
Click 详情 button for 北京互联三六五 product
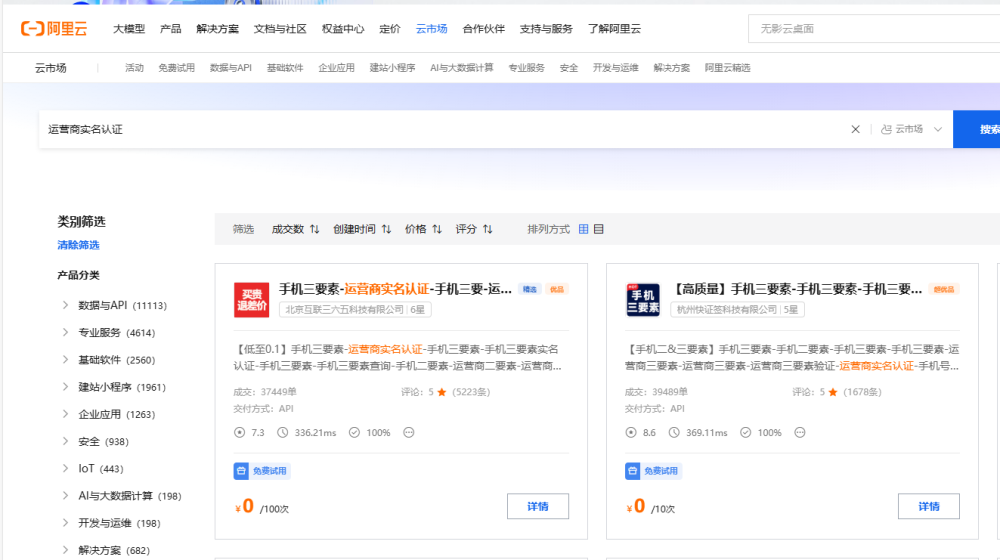[x=538, y=506]
